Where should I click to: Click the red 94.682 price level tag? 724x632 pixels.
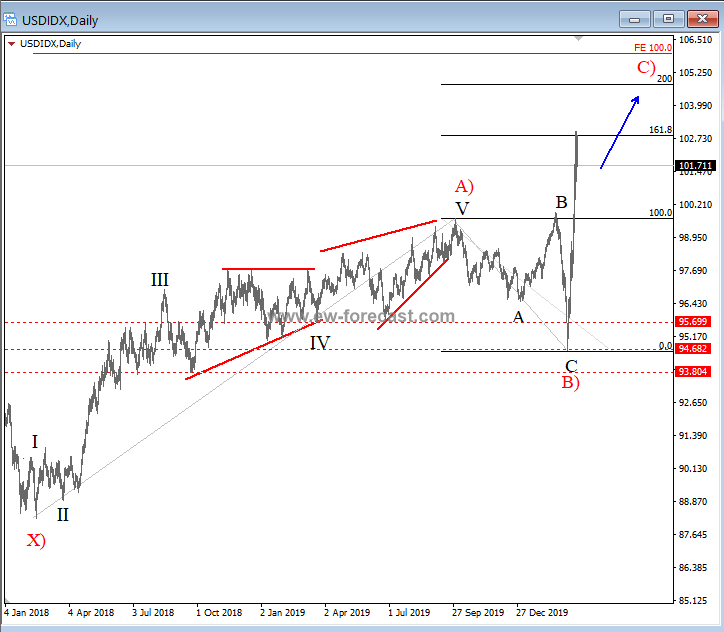(x=694, y=349)
